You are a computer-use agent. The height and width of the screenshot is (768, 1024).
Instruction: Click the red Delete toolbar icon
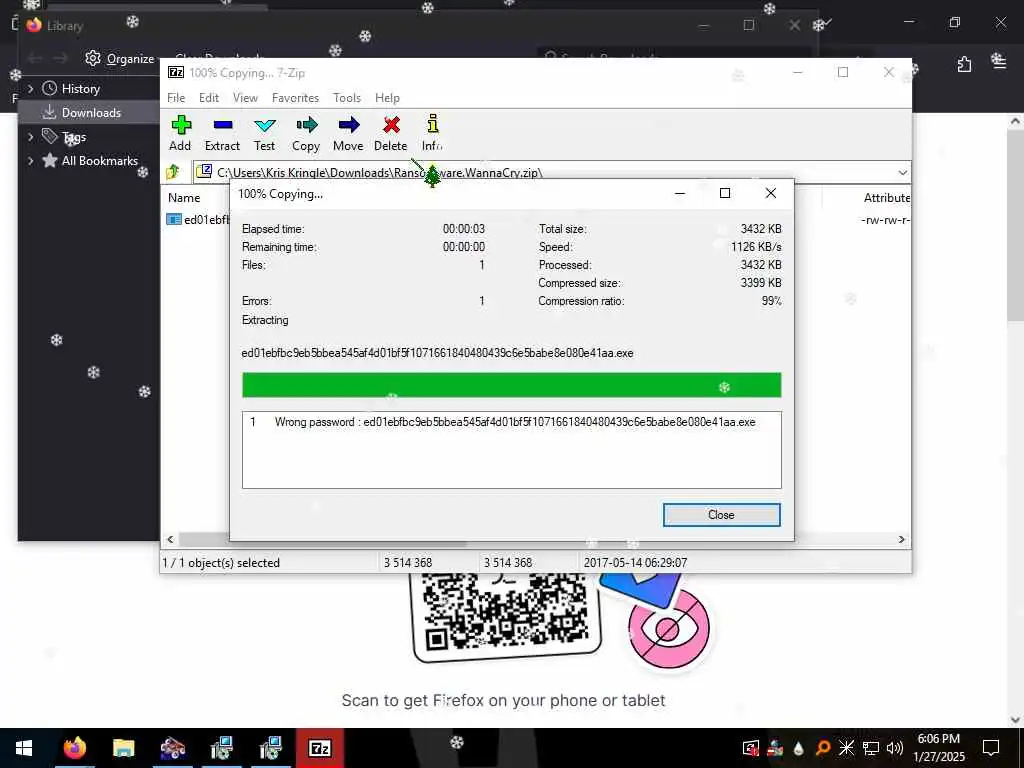click(391, 125)
